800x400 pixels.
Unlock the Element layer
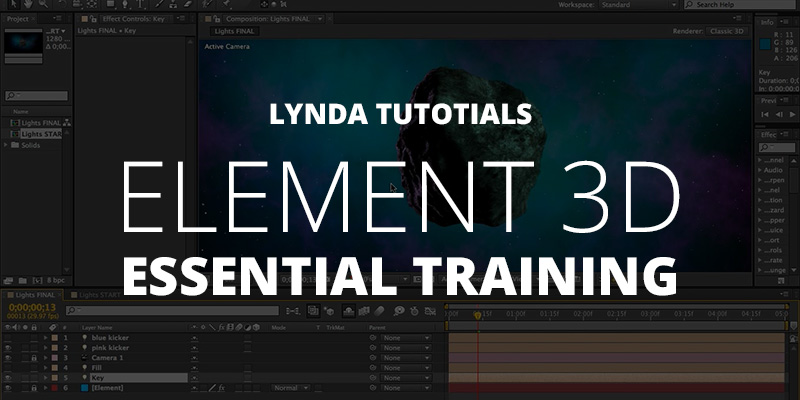click(x=34, y=388)
